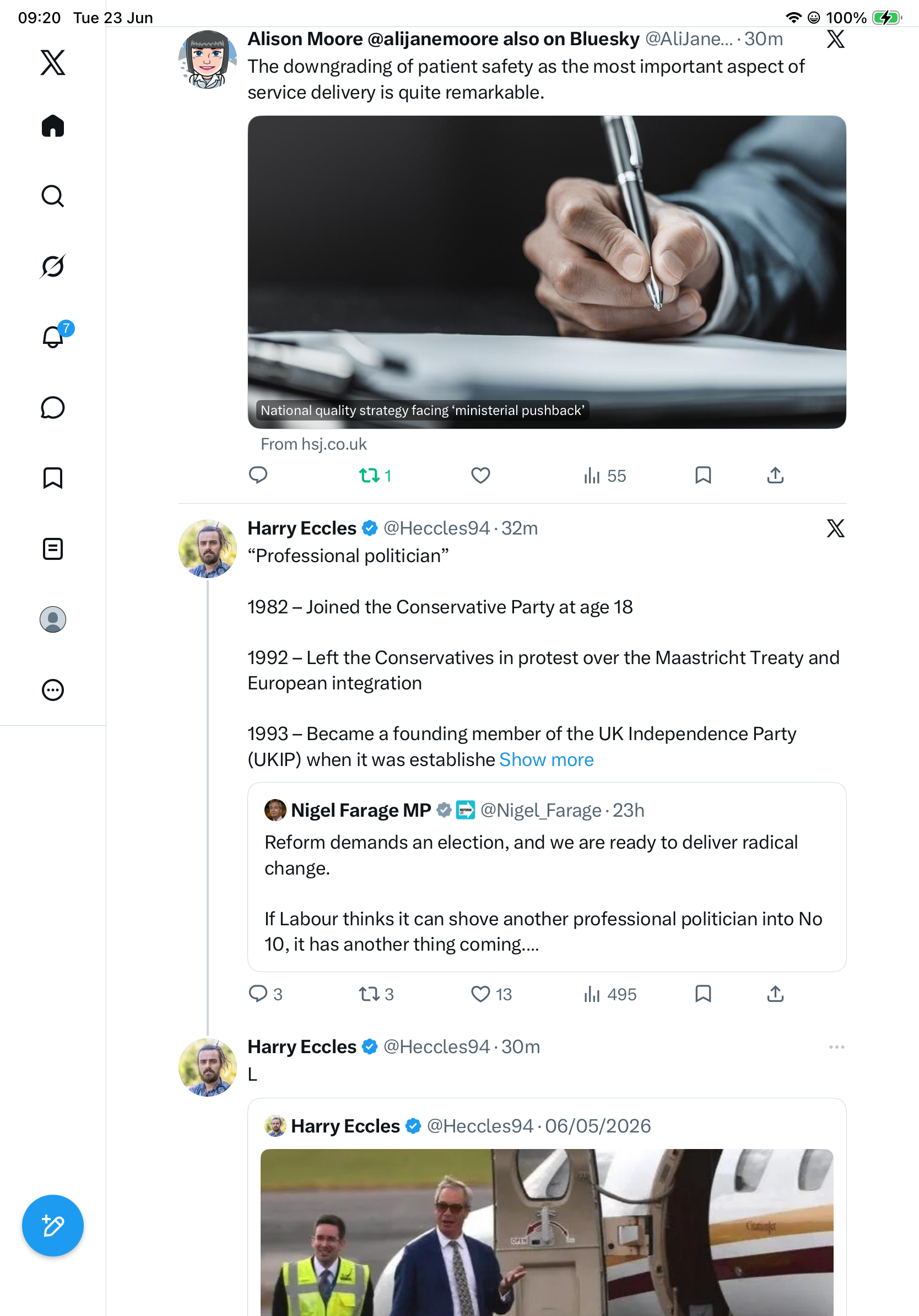The width and height of the screenshot is (919, 1316).
Task: Open the More options circle in sidebar
Action: [53, 690]
